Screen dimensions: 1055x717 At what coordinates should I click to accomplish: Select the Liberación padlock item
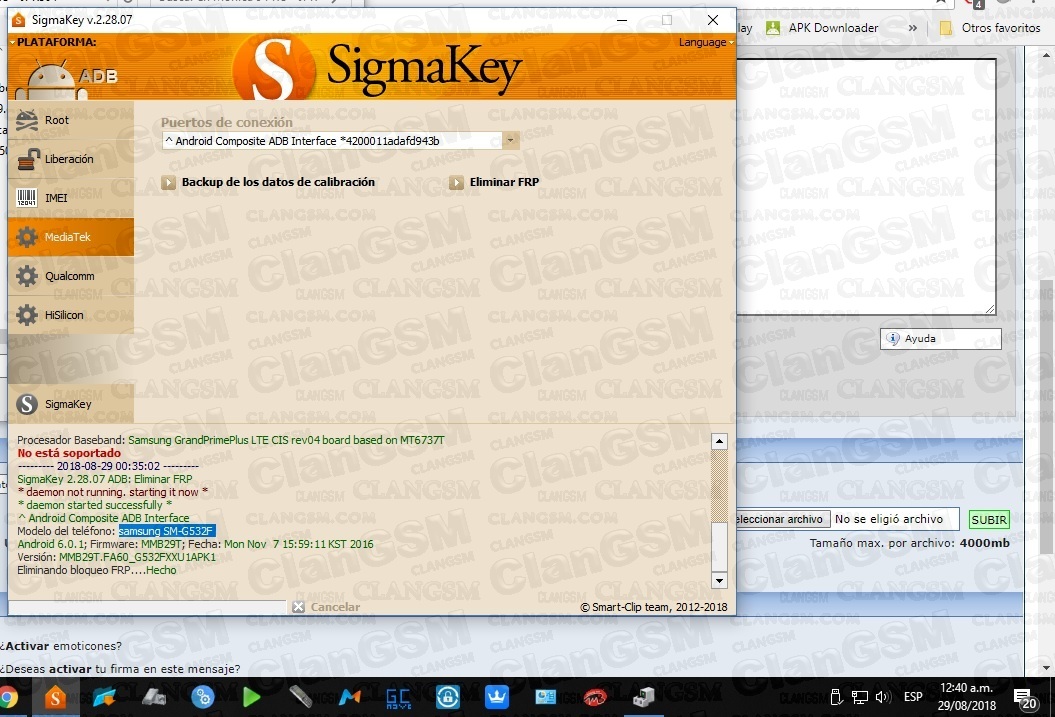(71, 159)
